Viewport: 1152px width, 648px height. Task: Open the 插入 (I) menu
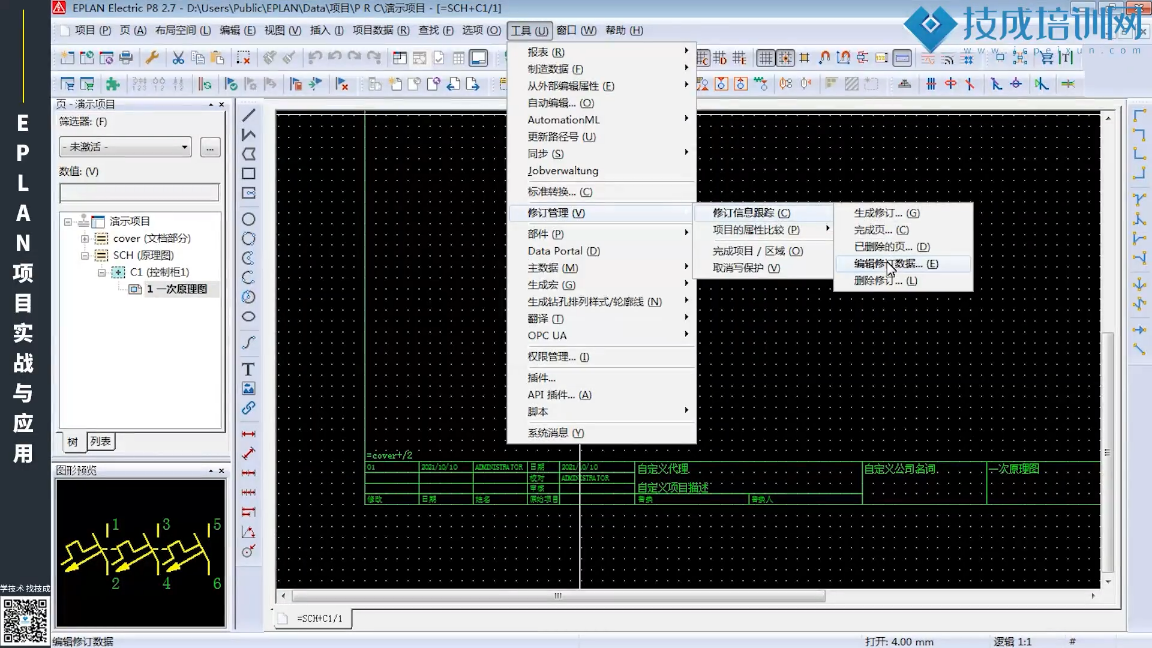(x=327, y=30)
